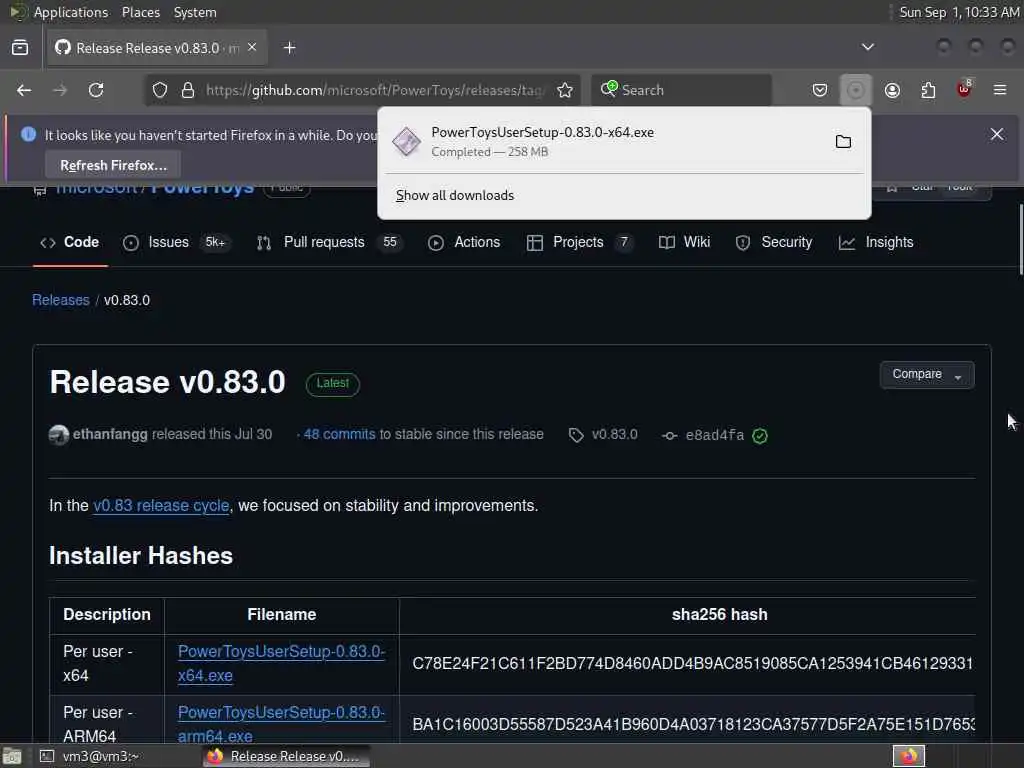Open the Firefox View icon beside the tabs
This screenshot has height=768, width=1024.
(20, 48)
